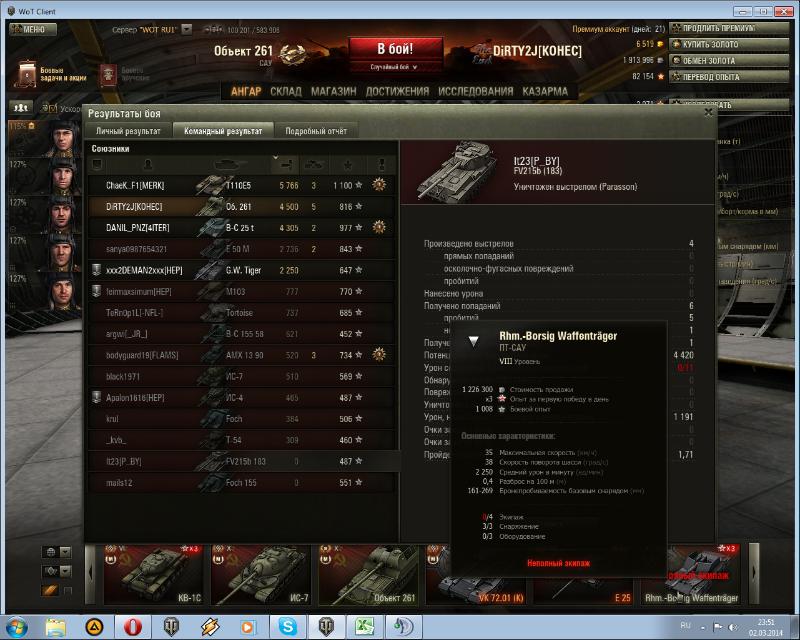The image size is (800, 640).
Task: Sort allies by squad column icon
Action: tap(97, 164)
